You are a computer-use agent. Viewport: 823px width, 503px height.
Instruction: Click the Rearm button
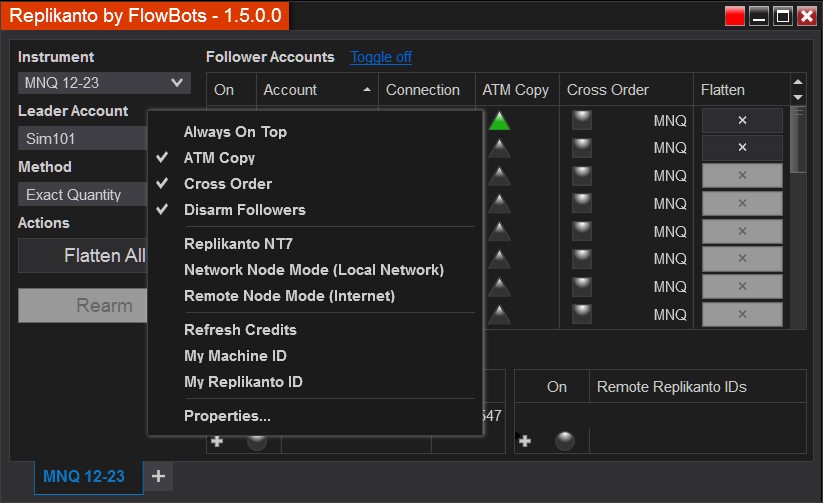pyautogui.click(x=84, y=306)
